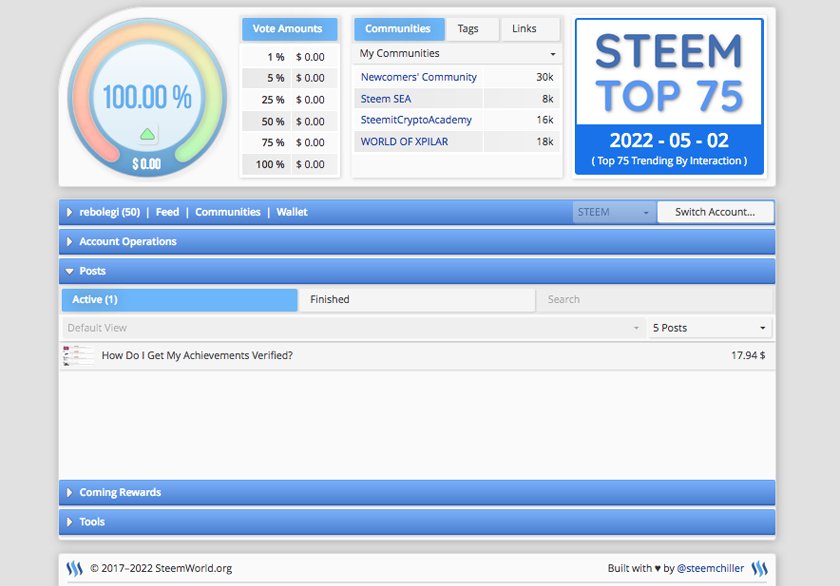The width and height of the screenshot is (840, 586).
Task: Click the 18k member count
Action: click(545, 142)
